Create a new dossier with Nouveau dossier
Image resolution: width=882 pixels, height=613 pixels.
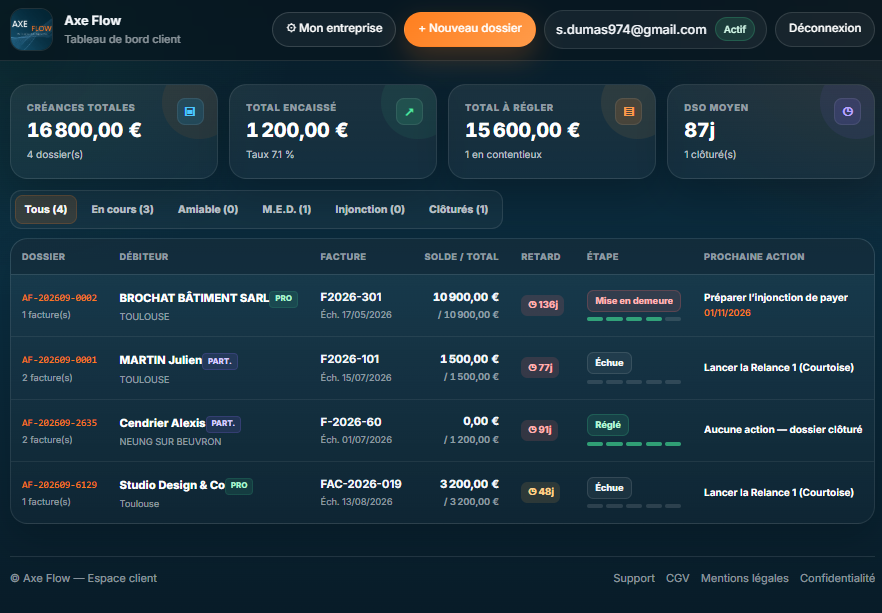pos(470,29)
